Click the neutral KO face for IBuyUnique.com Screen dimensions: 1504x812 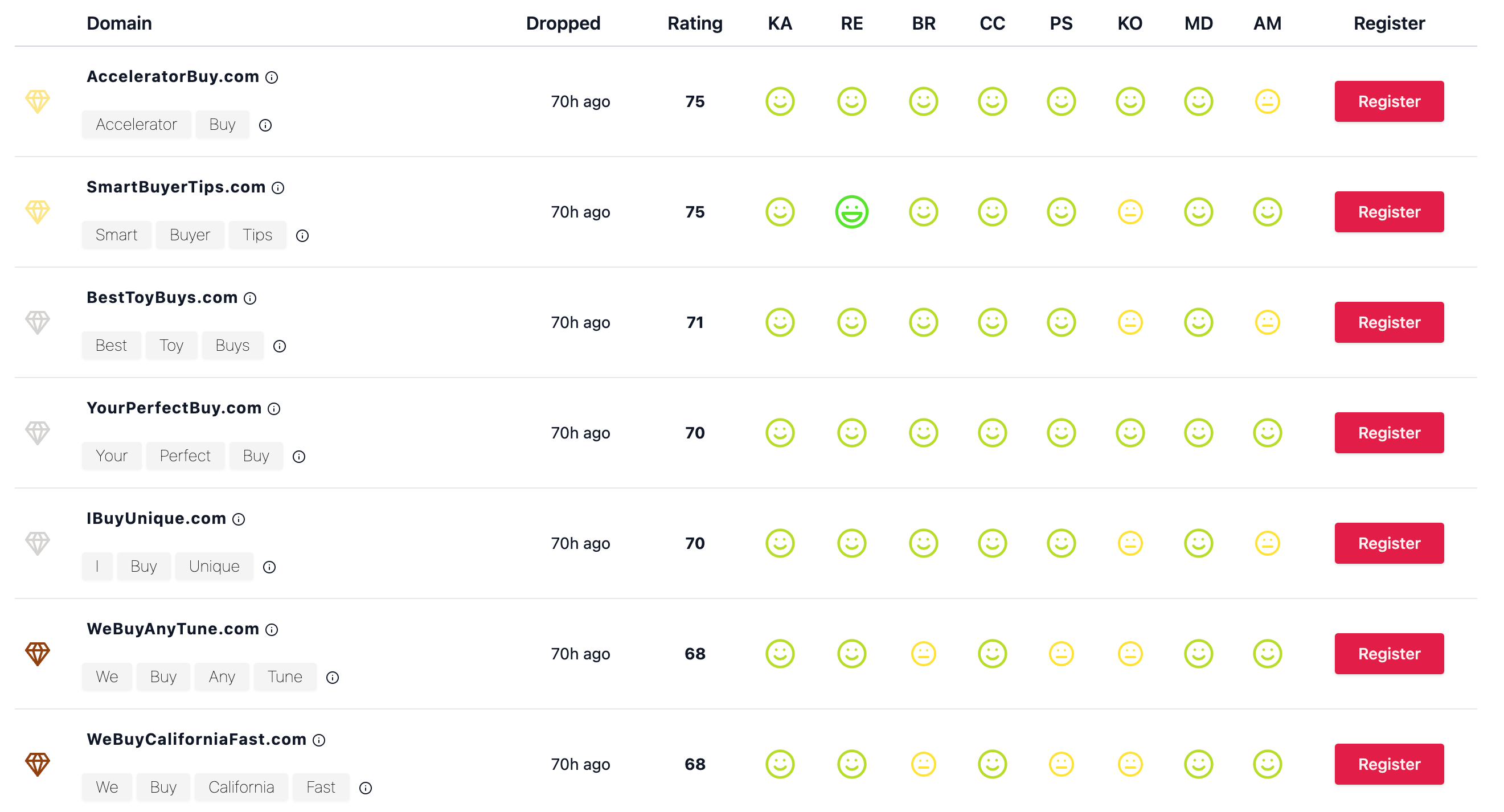(1130, 543)
